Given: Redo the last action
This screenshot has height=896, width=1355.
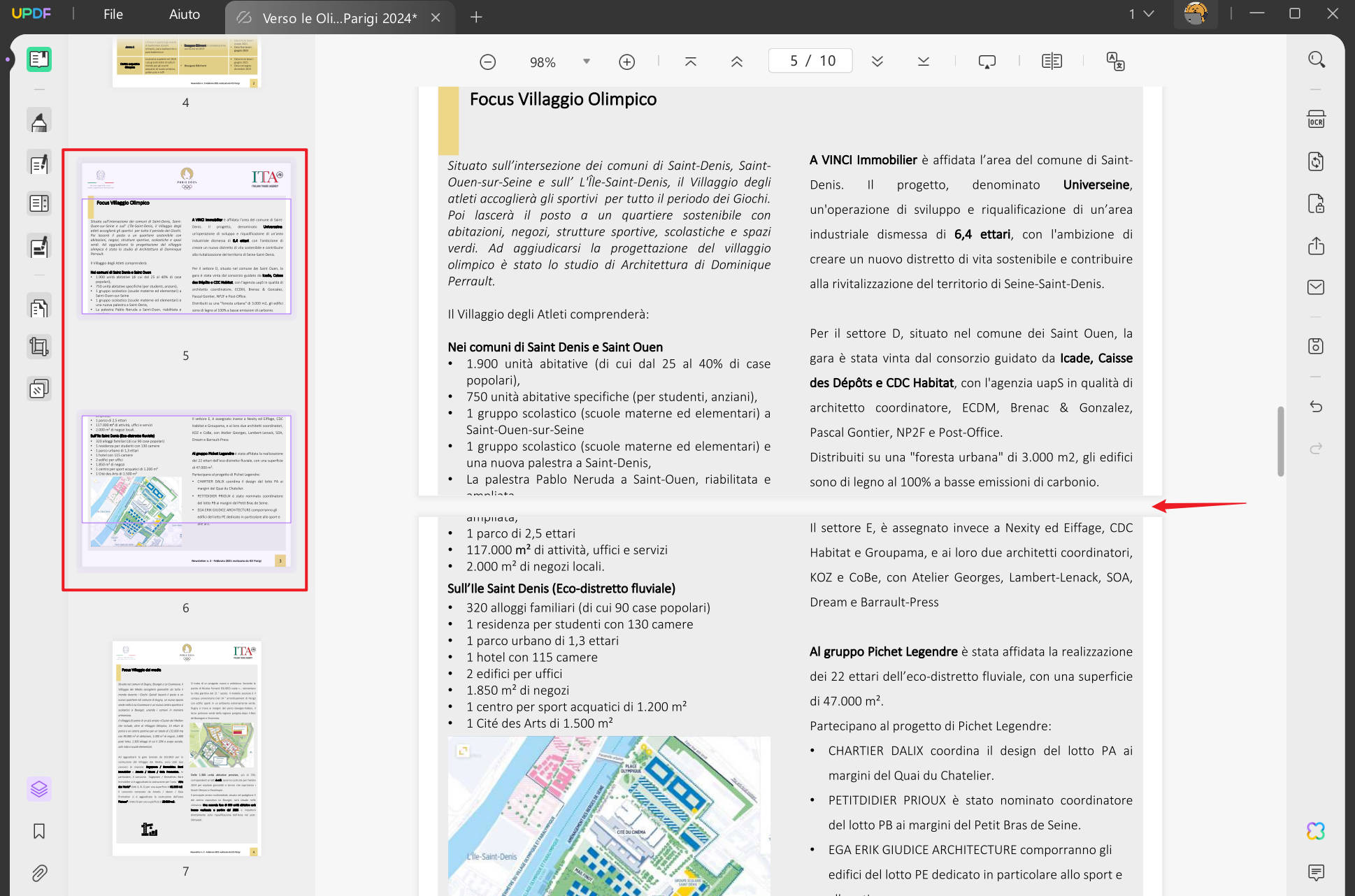Looking at the screenshot, I should click(1317, 448).
